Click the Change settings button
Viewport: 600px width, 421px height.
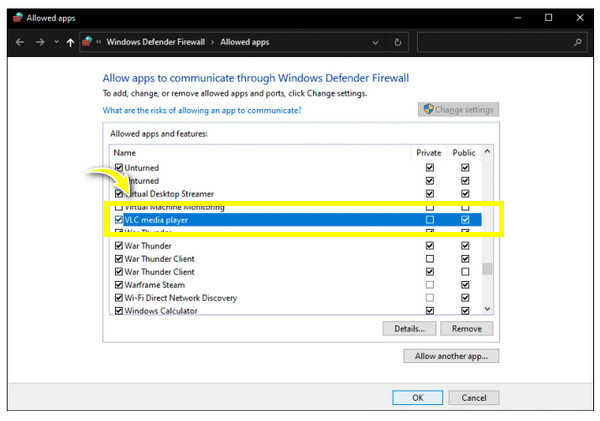point(458,109)
